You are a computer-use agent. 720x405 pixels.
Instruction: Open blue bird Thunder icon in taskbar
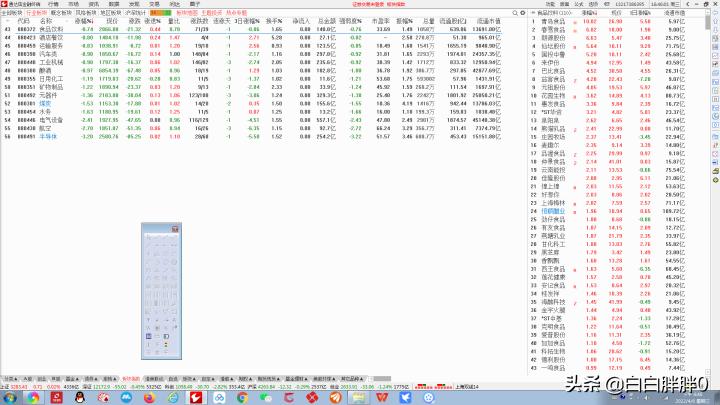405,397
